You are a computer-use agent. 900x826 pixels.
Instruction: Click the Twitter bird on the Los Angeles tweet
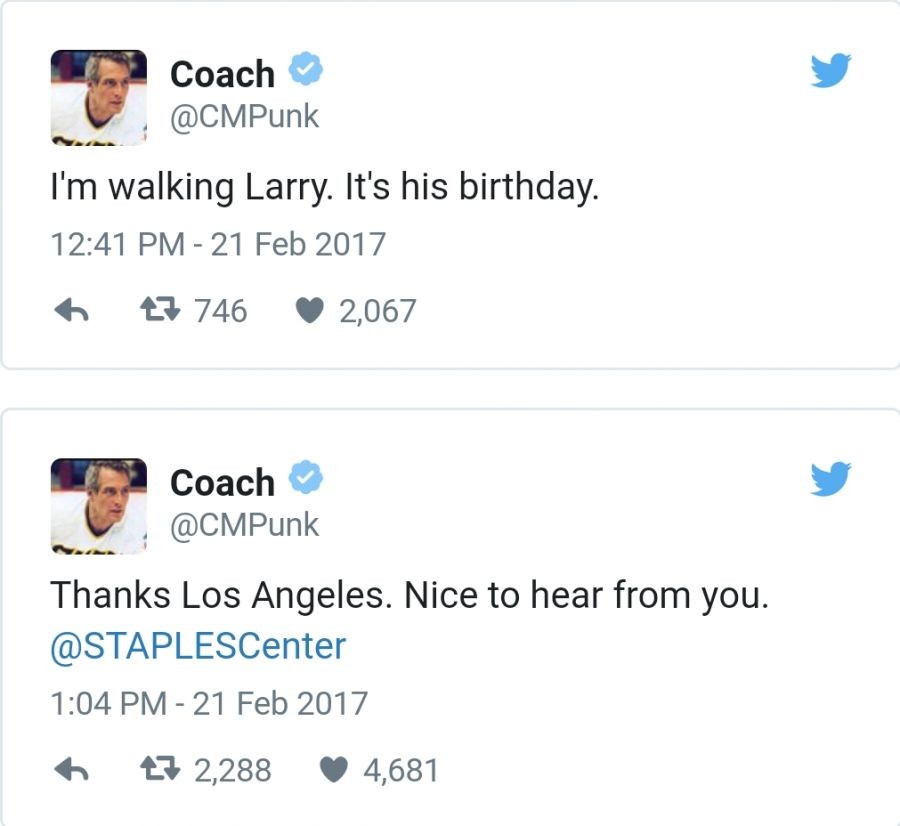(x=830, y=478)
